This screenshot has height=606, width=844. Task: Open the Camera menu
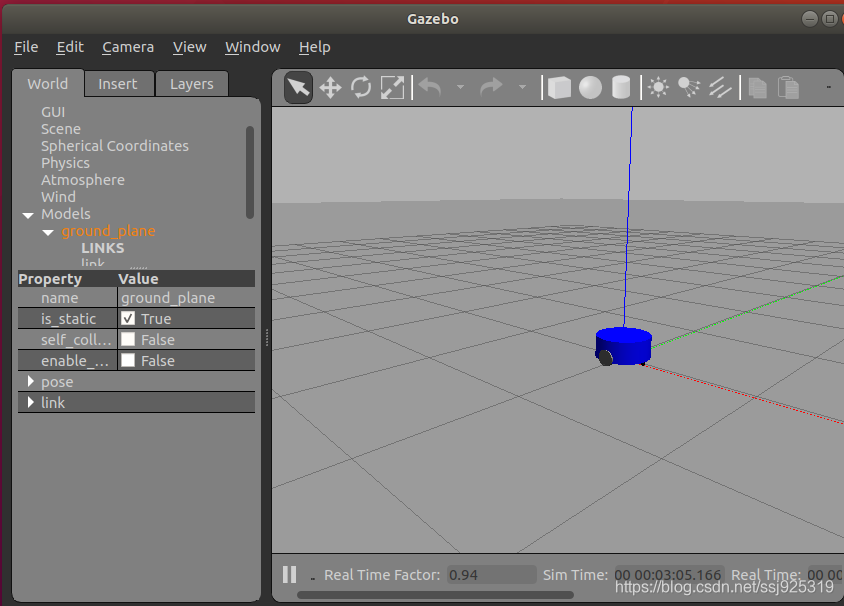pos(128,47)
